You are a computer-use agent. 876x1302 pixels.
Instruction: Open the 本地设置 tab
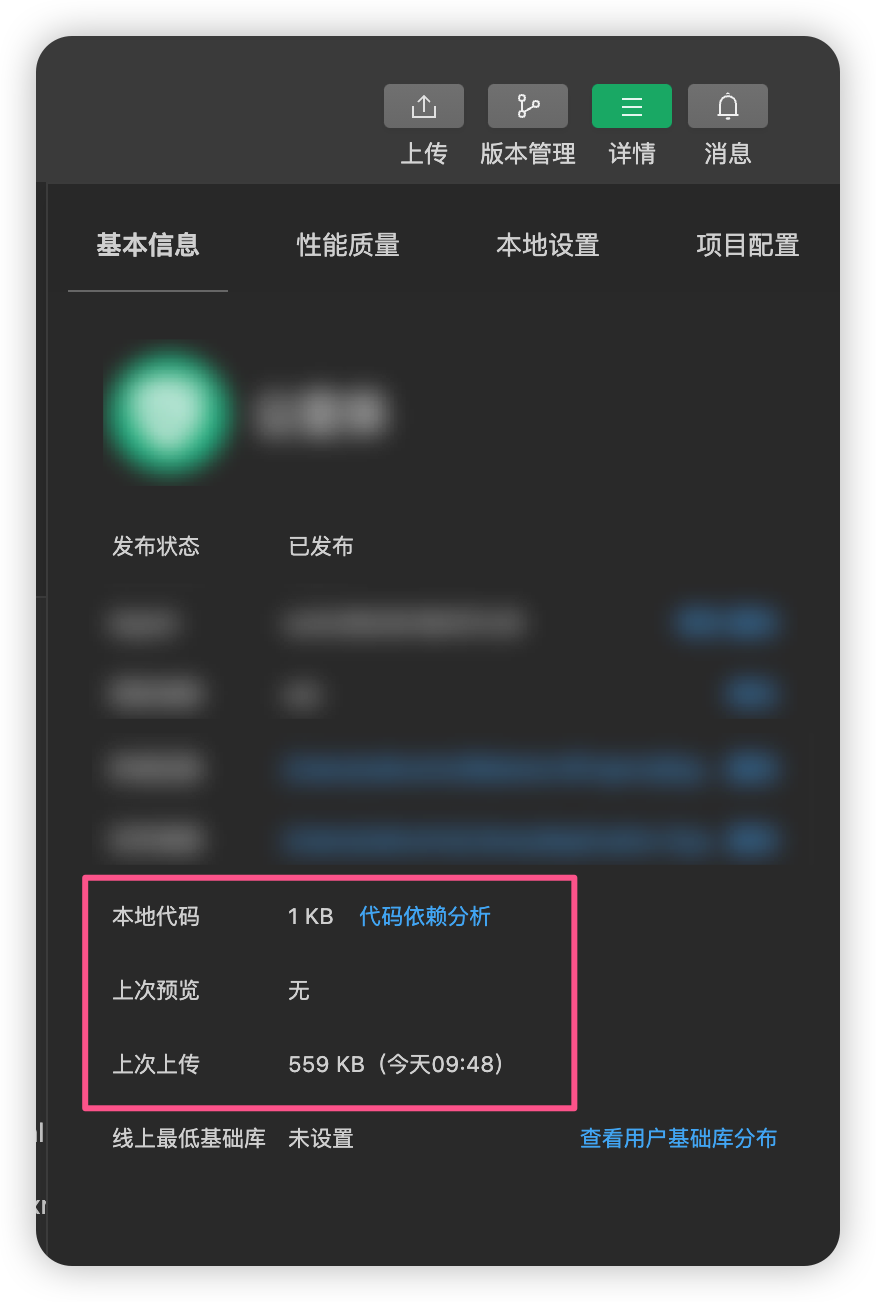coord(548,245)
